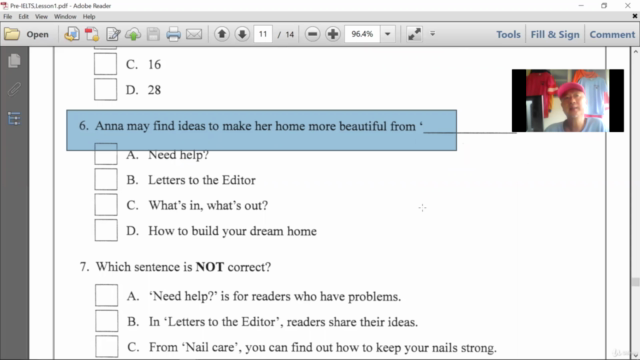
Task: Click the Save floppy disk icon
Action: (153, 34)
